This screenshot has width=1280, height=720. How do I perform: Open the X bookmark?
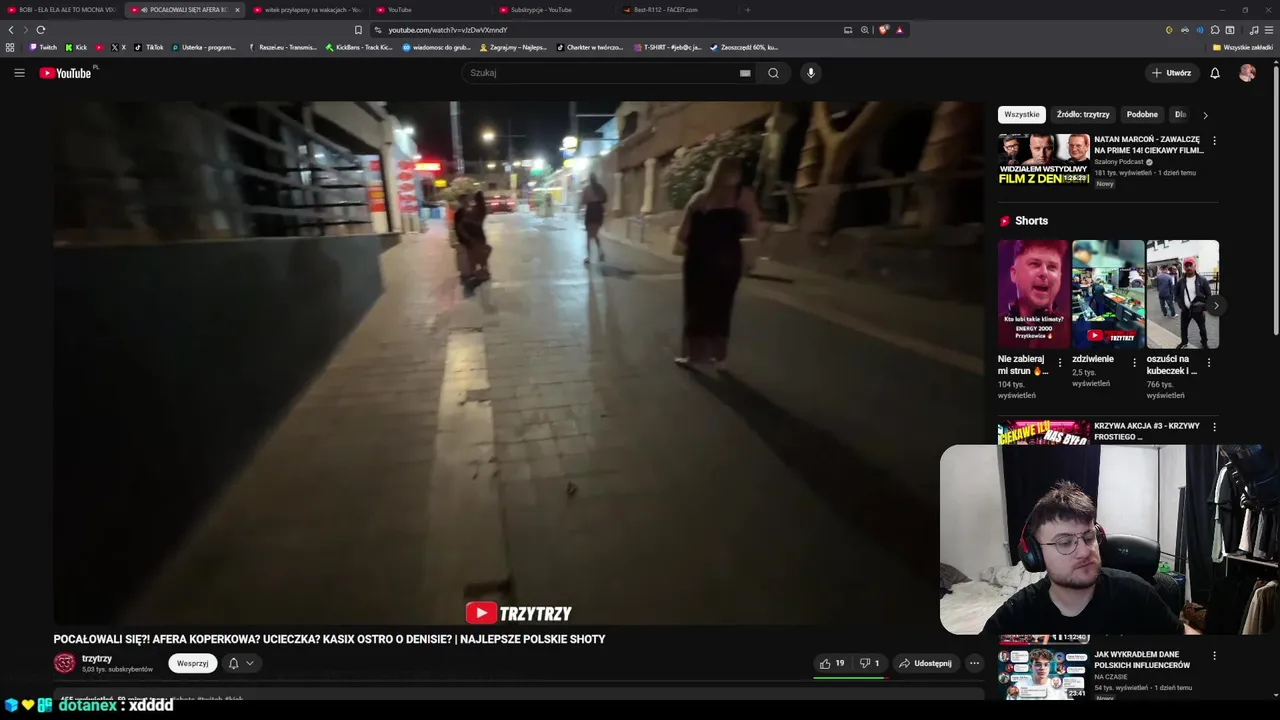[119, 47]
